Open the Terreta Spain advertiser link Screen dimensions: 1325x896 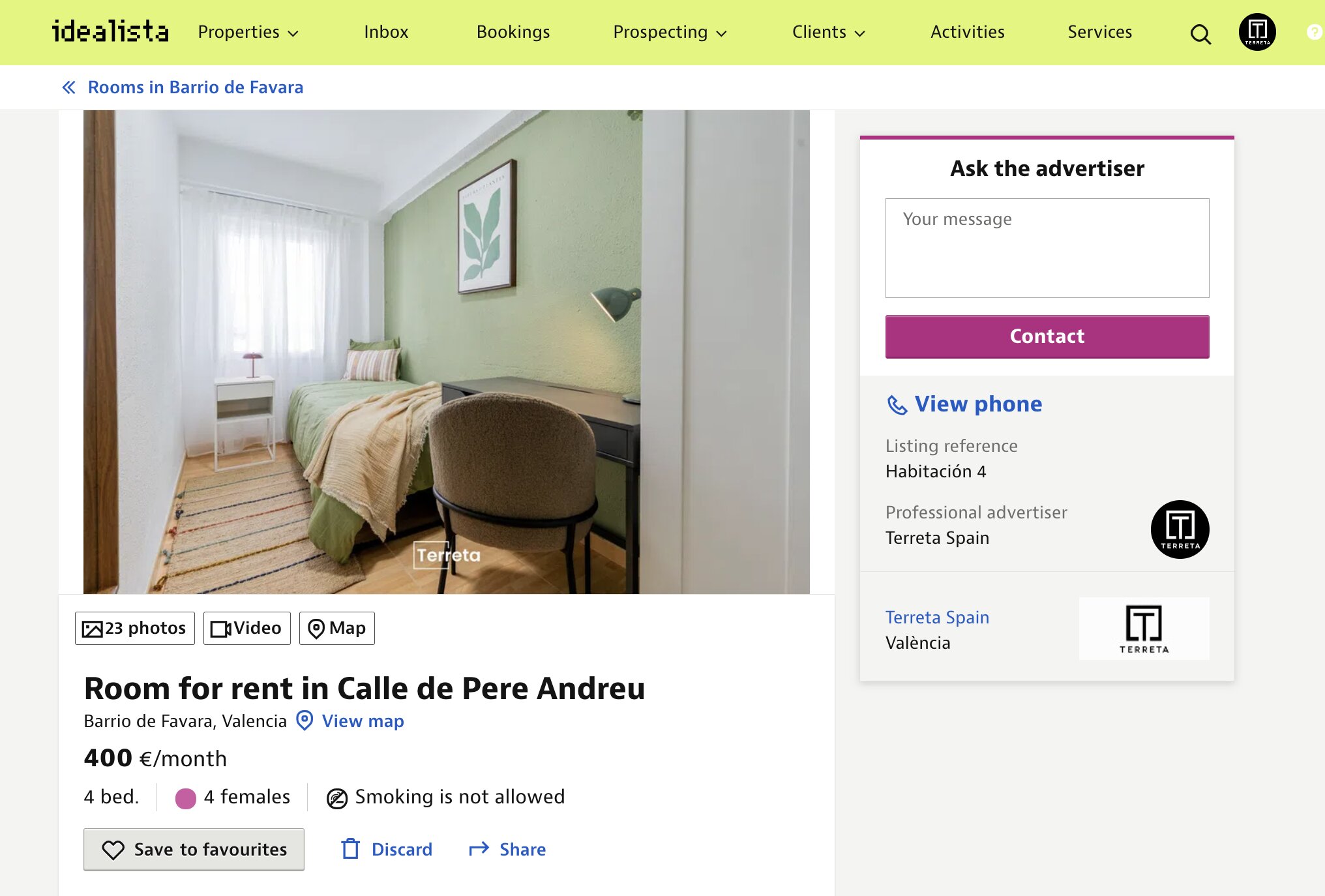937,617
